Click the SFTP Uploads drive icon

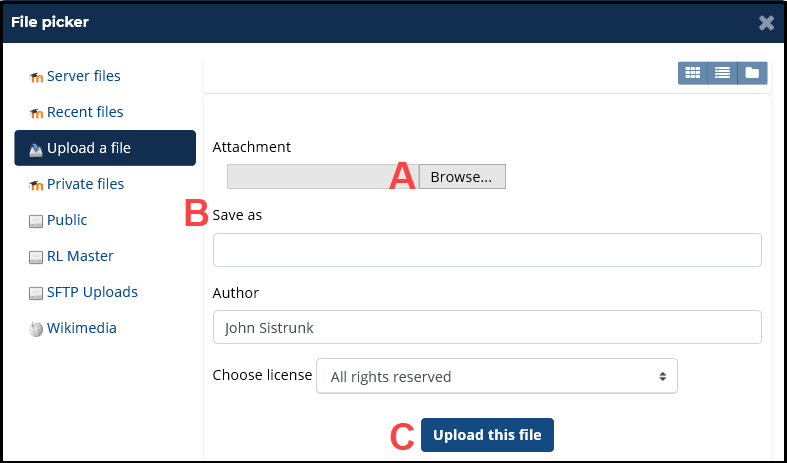click(x=36, y=293)
